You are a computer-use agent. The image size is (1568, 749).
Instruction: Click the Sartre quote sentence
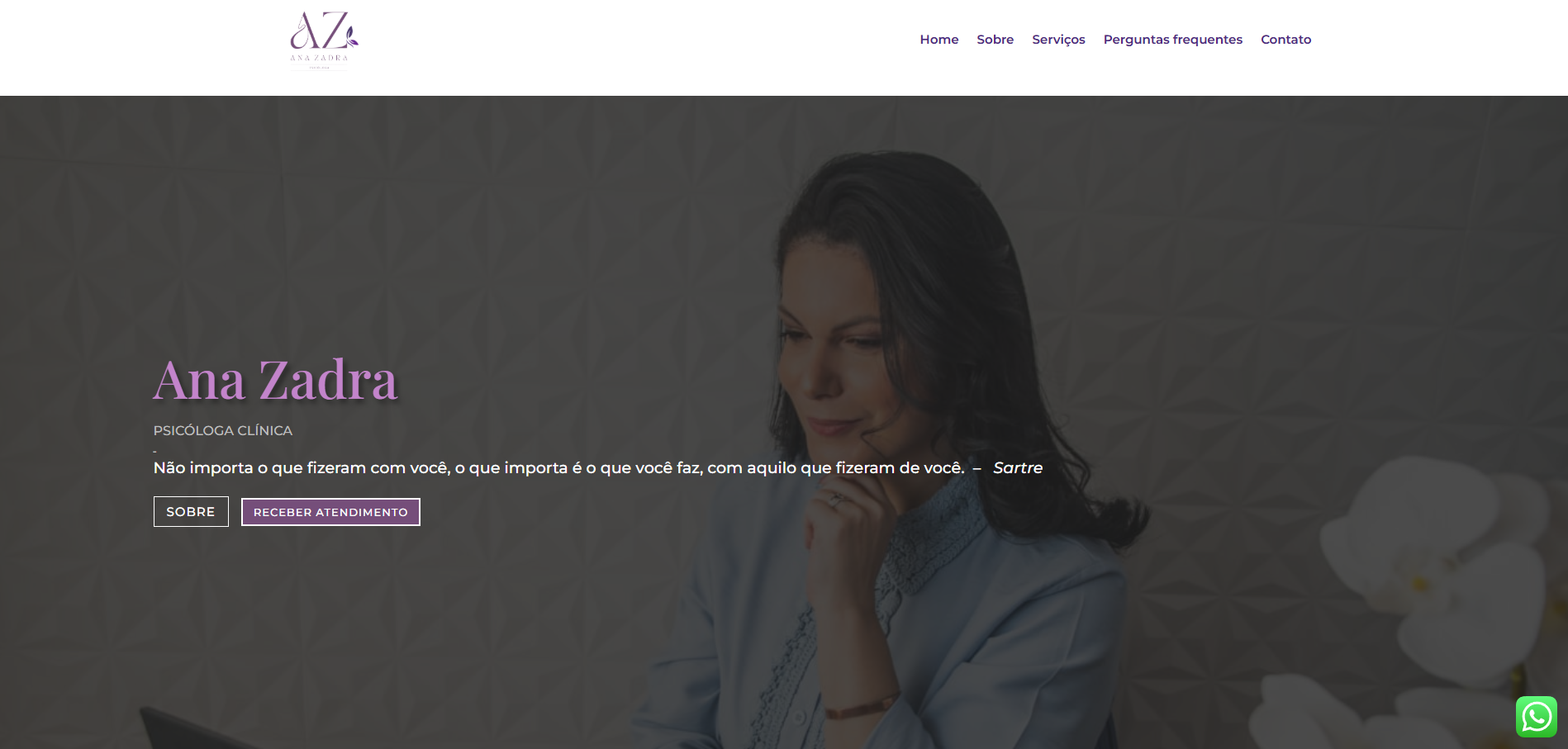point(558,468)
